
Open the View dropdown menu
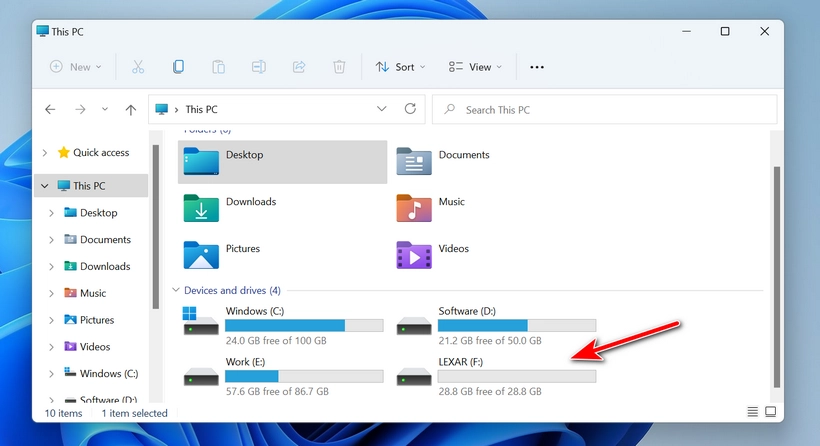475,67
